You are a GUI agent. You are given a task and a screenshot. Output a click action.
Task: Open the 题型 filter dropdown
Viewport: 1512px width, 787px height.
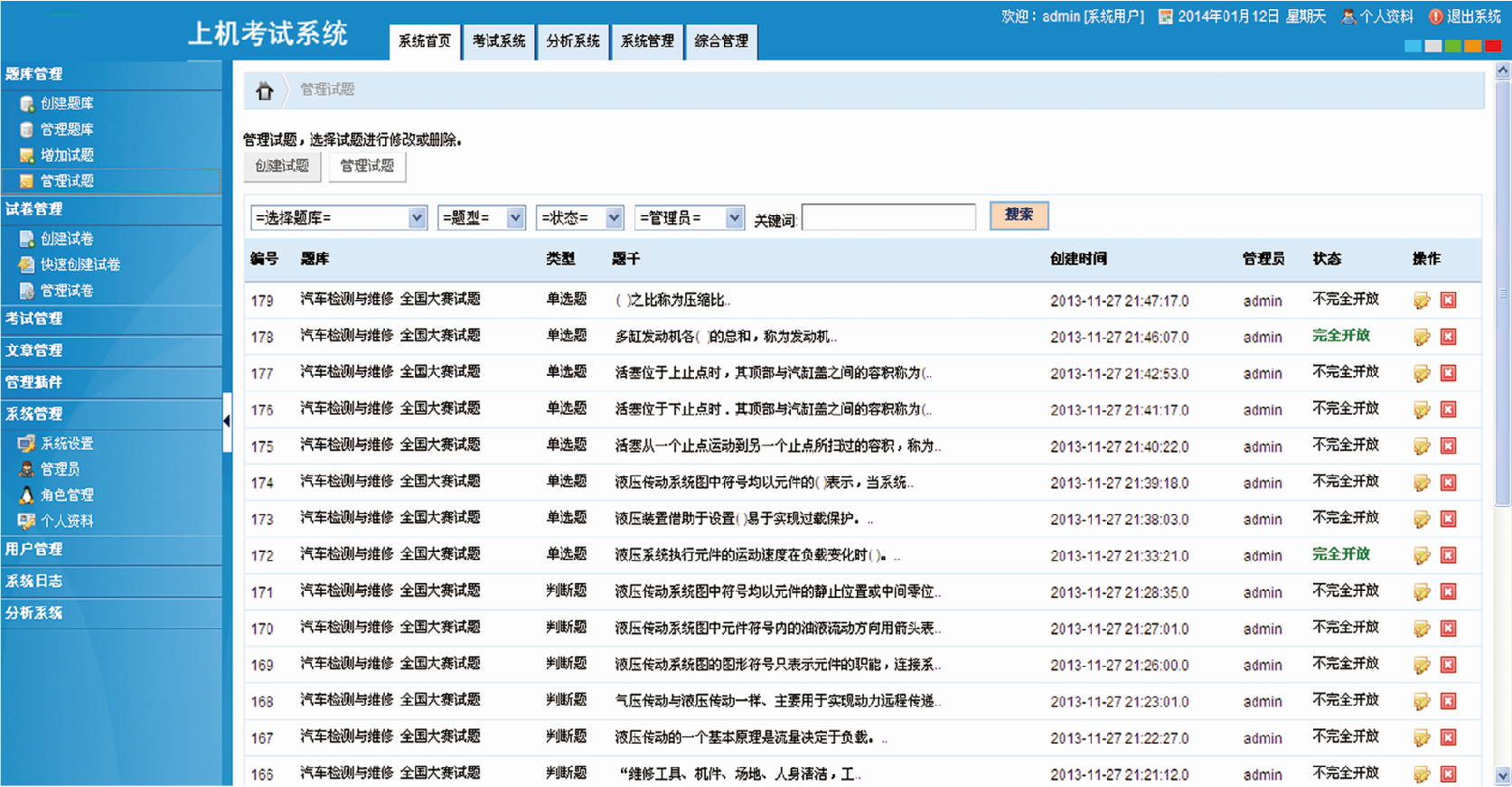tap(482, 218)
